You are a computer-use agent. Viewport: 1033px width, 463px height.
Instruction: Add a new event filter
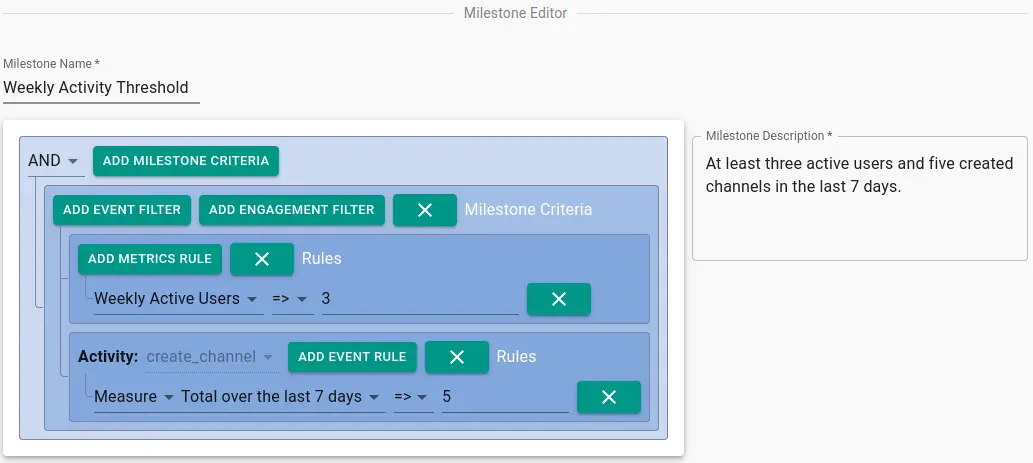[122, 210]
